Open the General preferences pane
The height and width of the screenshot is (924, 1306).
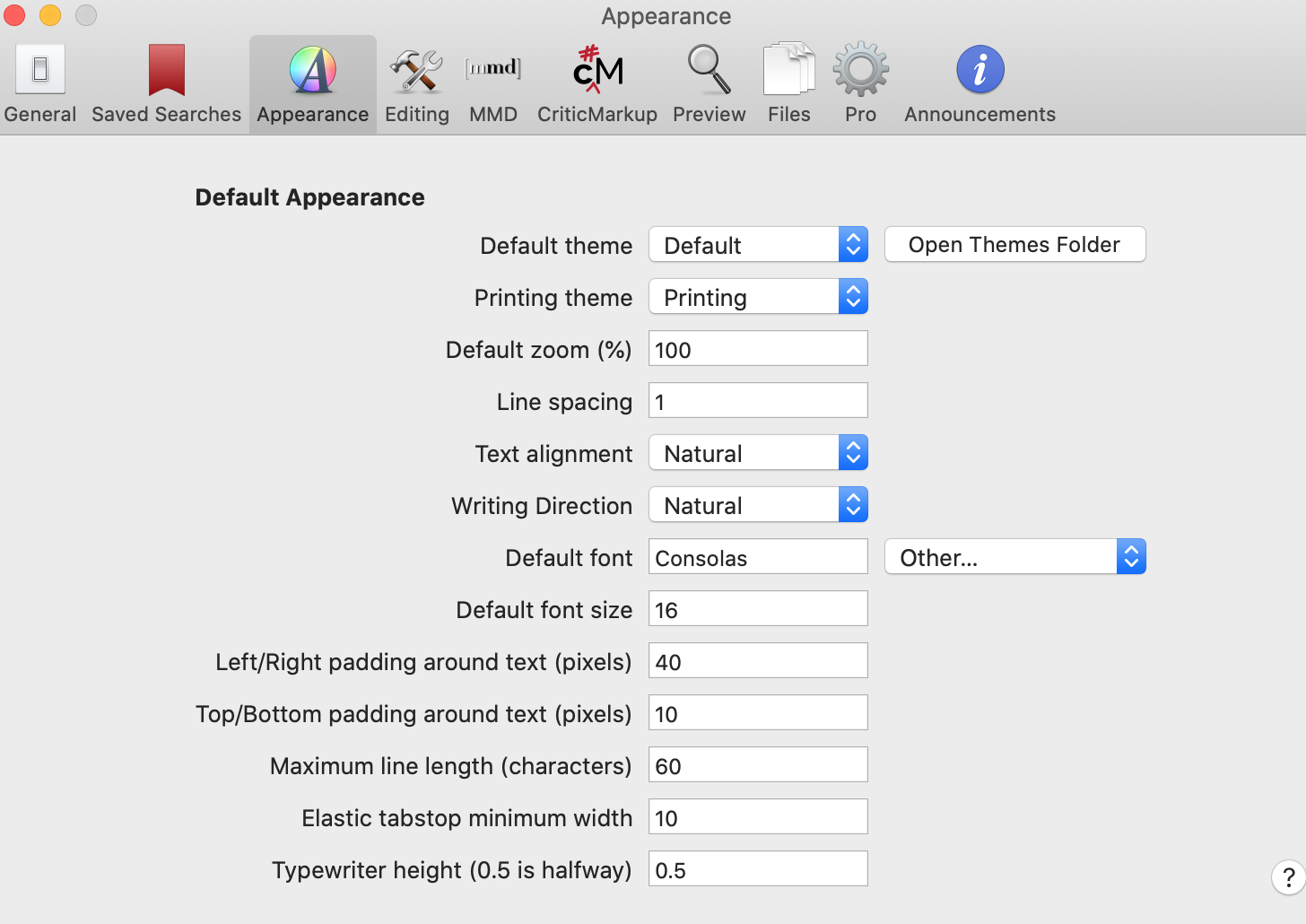(x=40, y=84)
